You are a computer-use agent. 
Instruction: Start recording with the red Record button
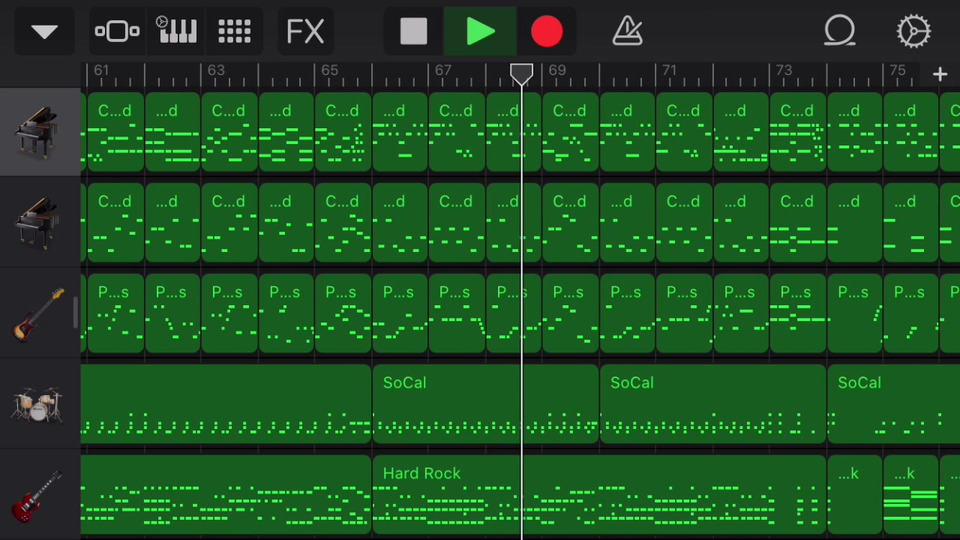pos(546,31)
